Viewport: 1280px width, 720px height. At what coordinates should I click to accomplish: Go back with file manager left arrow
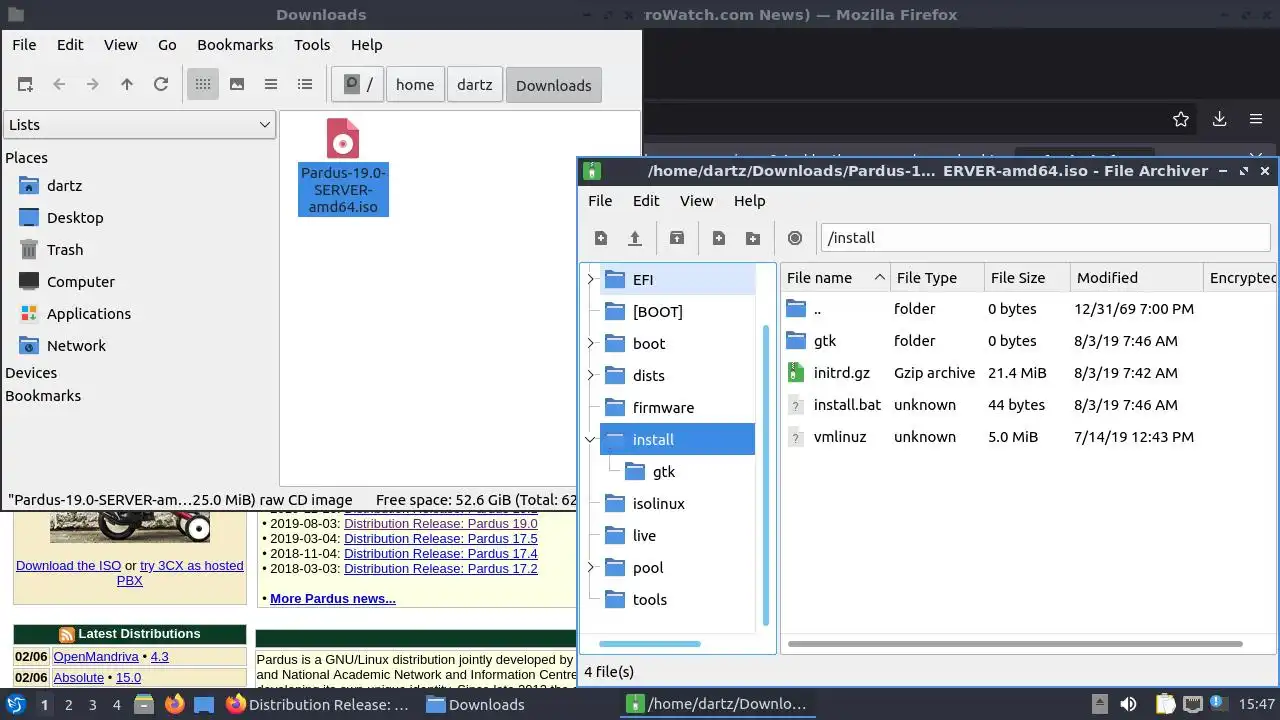coord(59,85)
